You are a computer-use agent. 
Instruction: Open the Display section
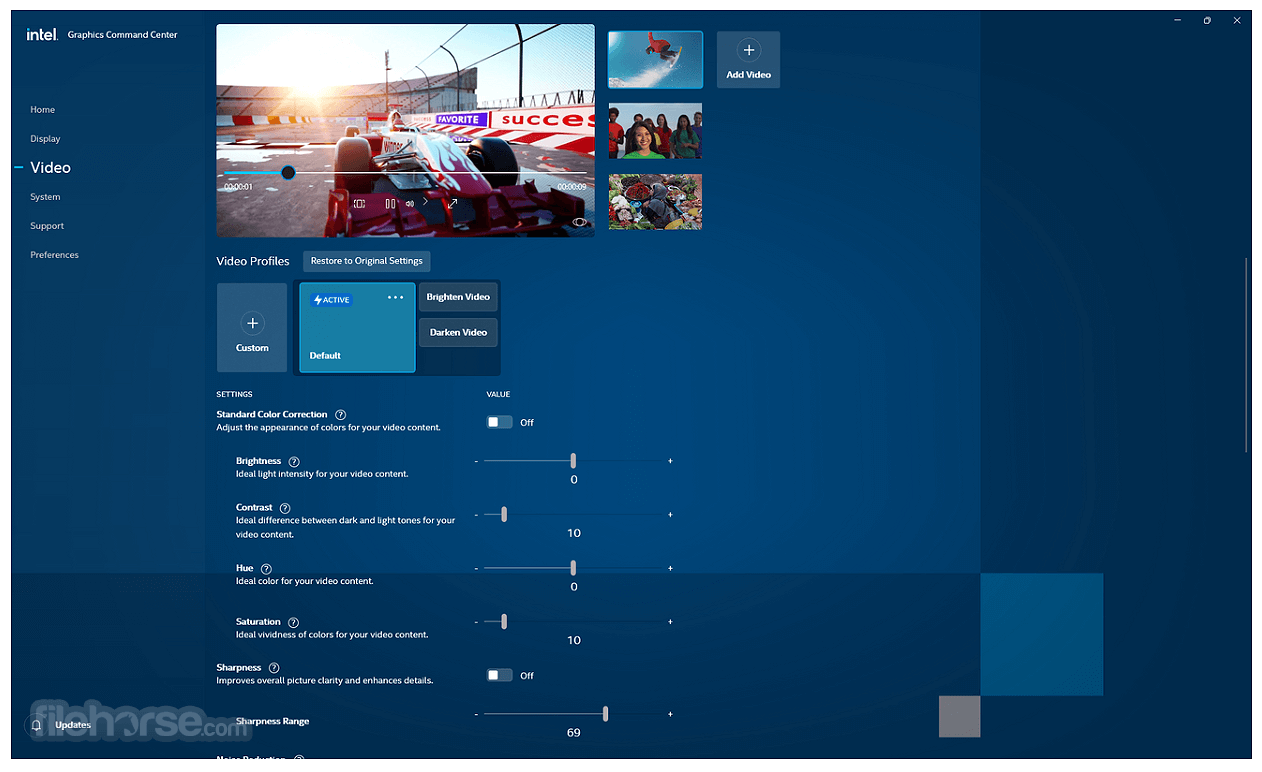click(45, 139)
